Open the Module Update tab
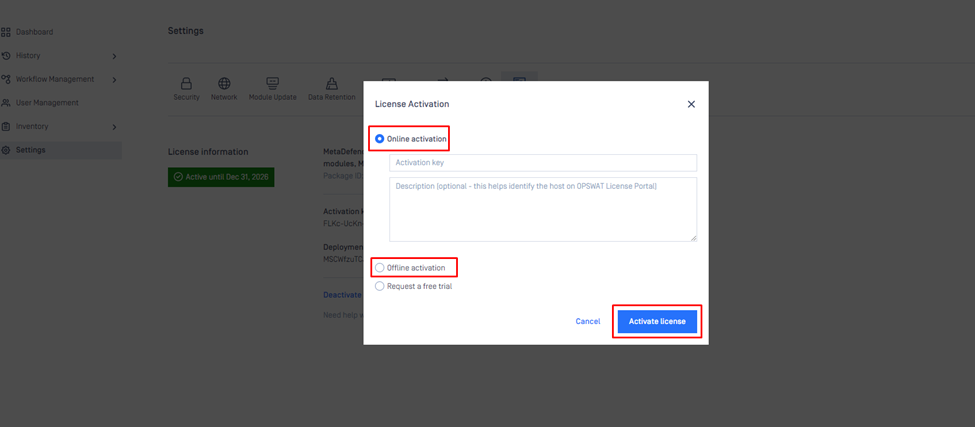Screen dimensions: 975x427 click(272, 90)
